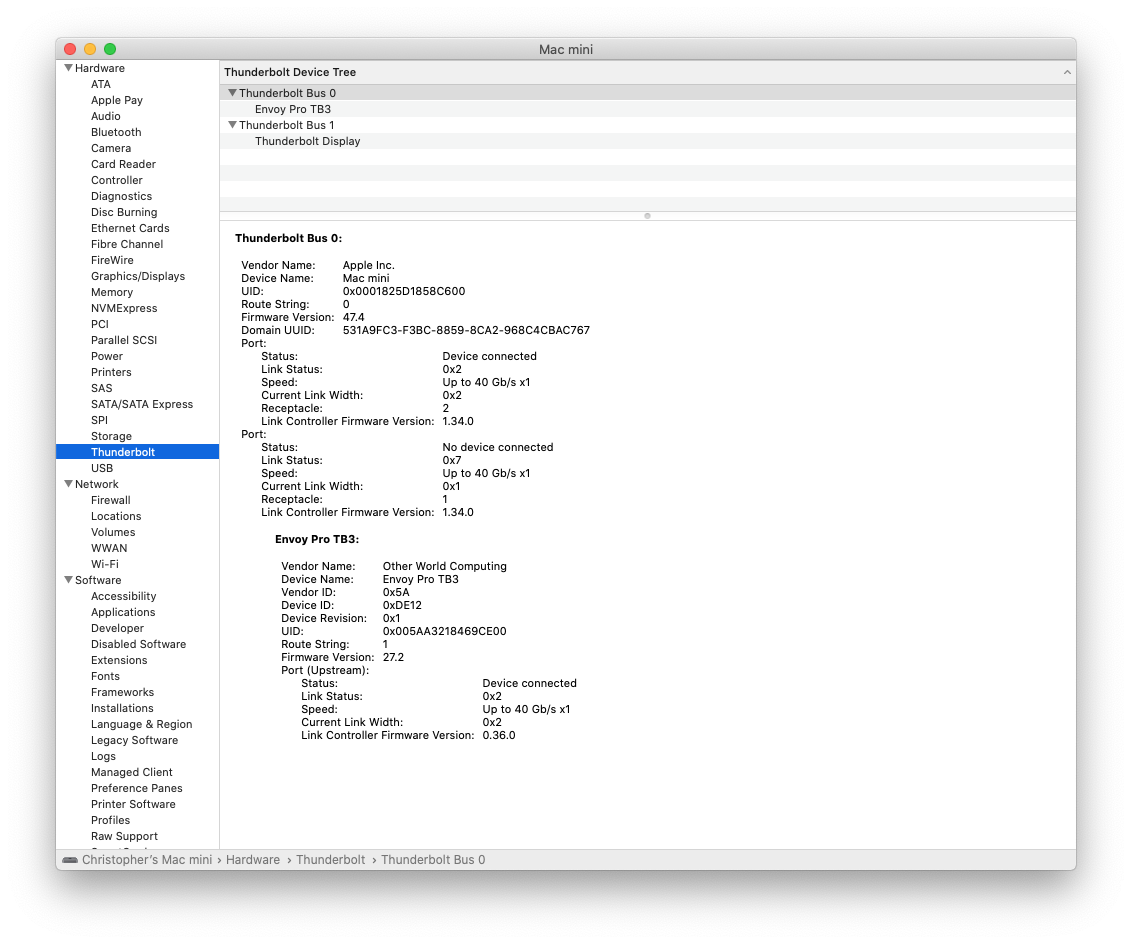This screenshot has width=1132, height=944.
Task: Open Logs under Software
Action: click(x=103, y=756)
